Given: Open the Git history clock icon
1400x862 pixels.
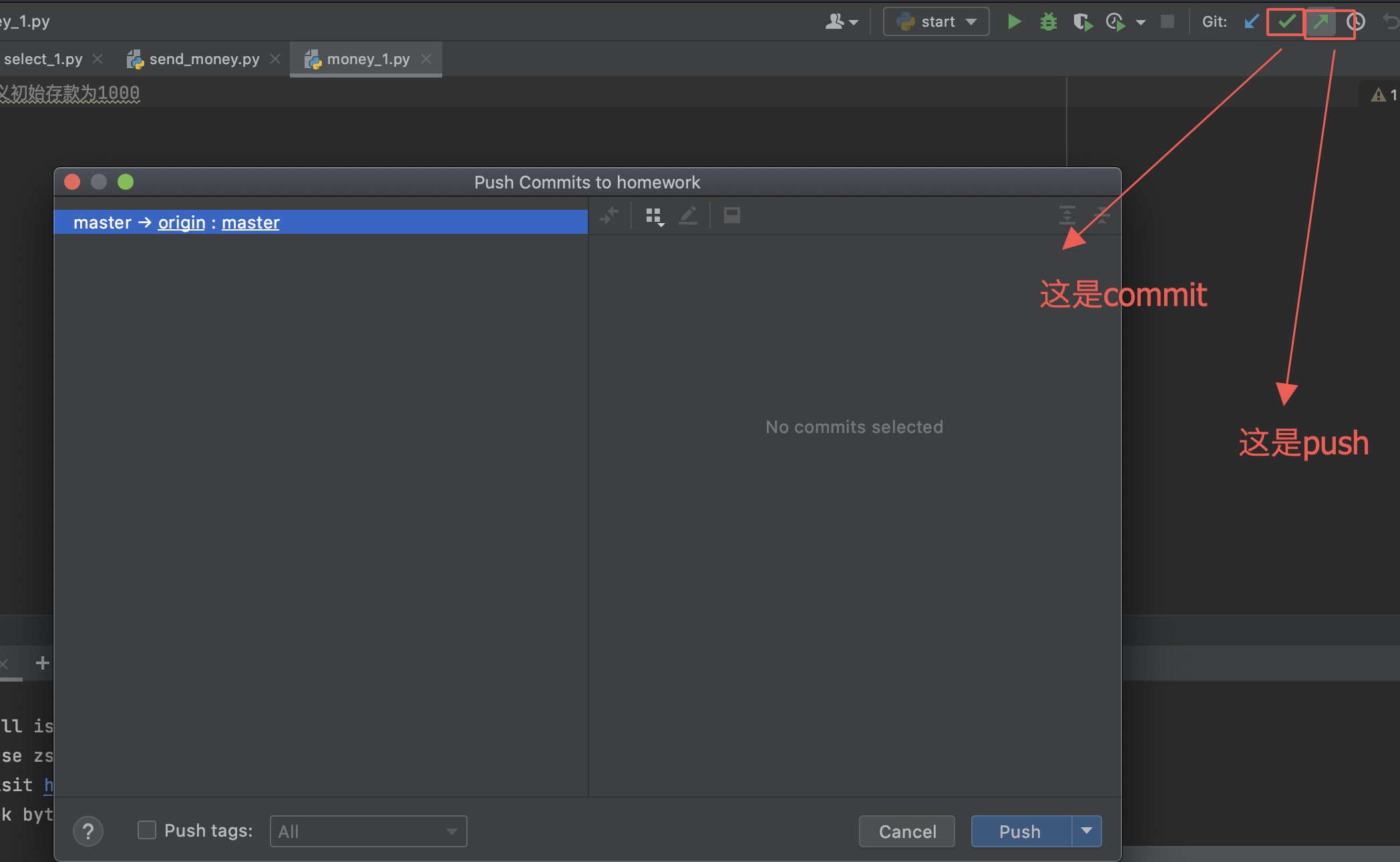Looking at the screenshot, I should pyautogui.click(x=1356, y=22).
